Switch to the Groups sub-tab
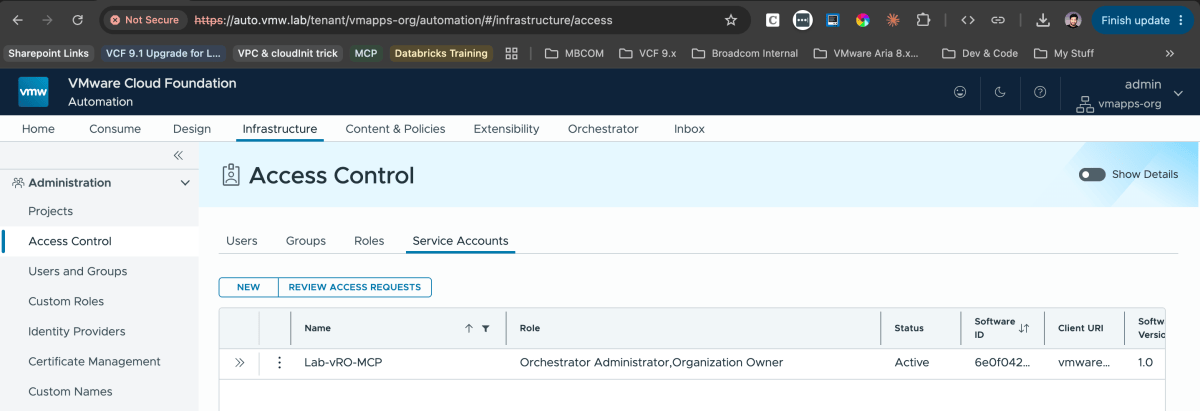The width and height of the screenshot is (1200, 411). (x=306, y=241)
